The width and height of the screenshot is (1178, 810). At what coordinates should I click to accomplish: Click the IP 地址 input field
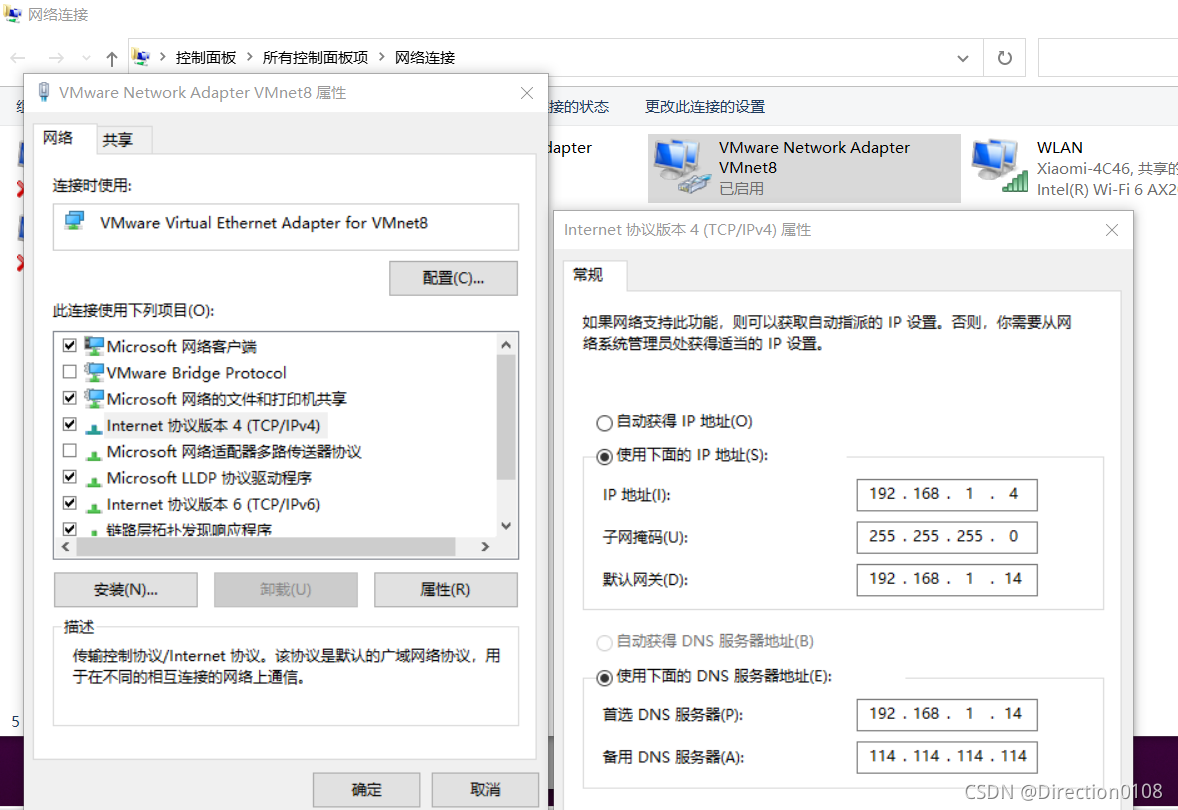pyautogui.click(x=947, y=494)
